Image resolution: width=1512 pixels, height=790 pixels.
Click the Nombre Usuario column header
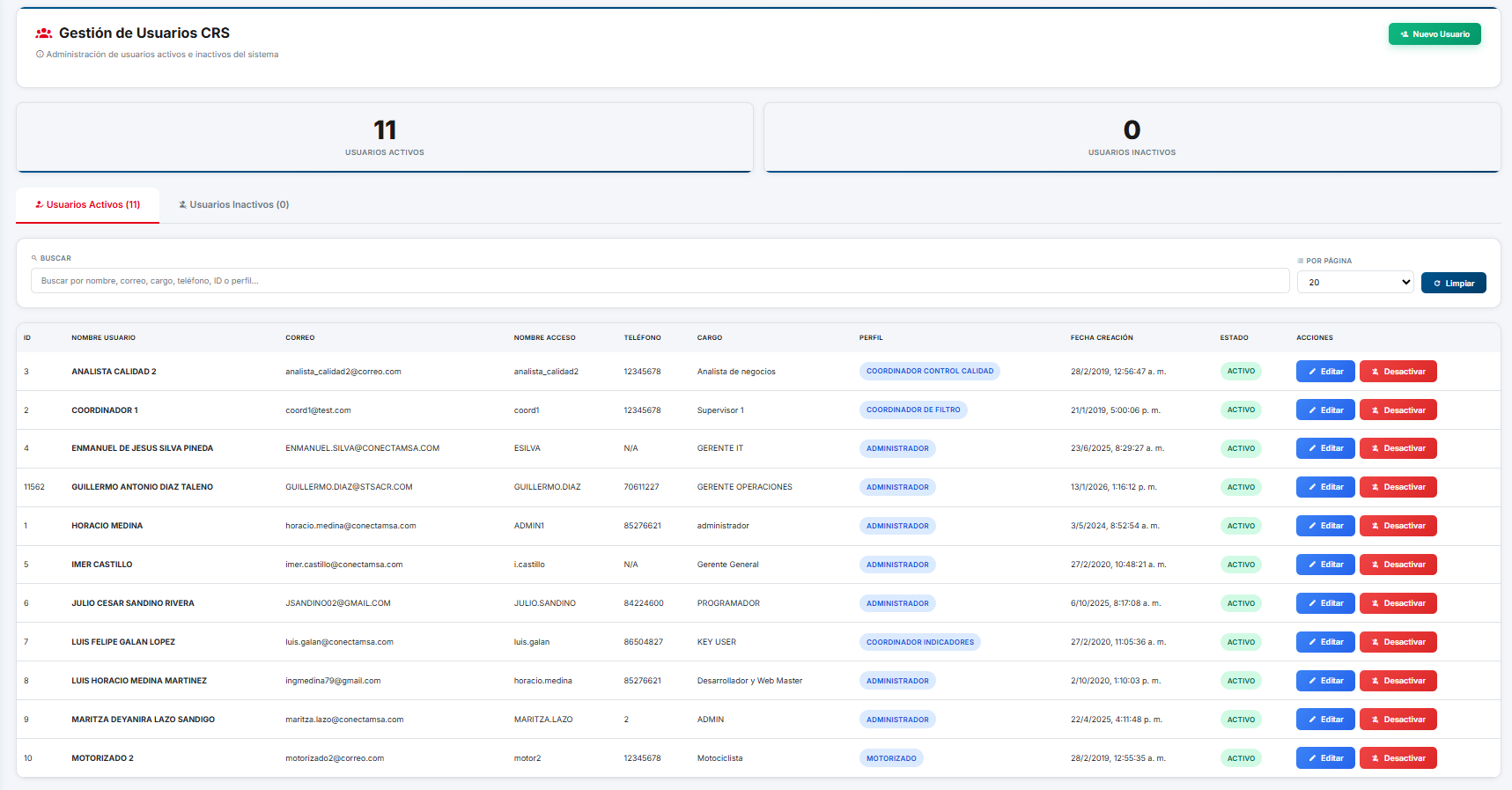tap(103, 338)
